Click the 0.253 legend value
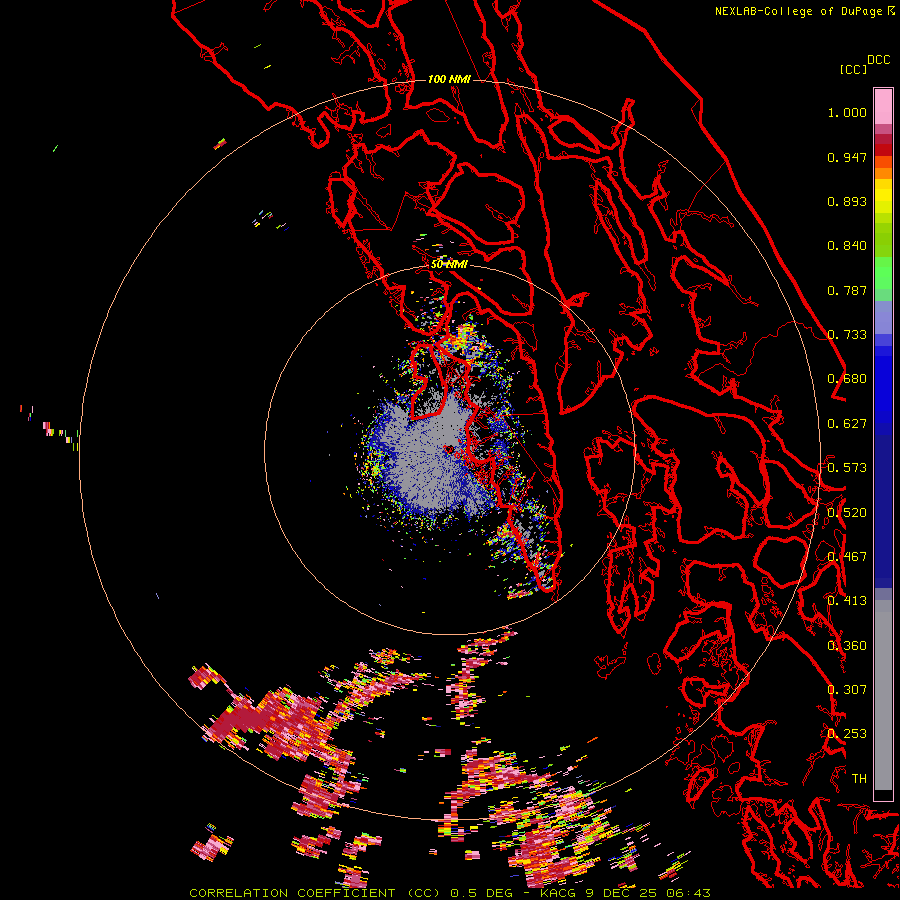This screenshot has width=900, height=900. tap(847, 734)
